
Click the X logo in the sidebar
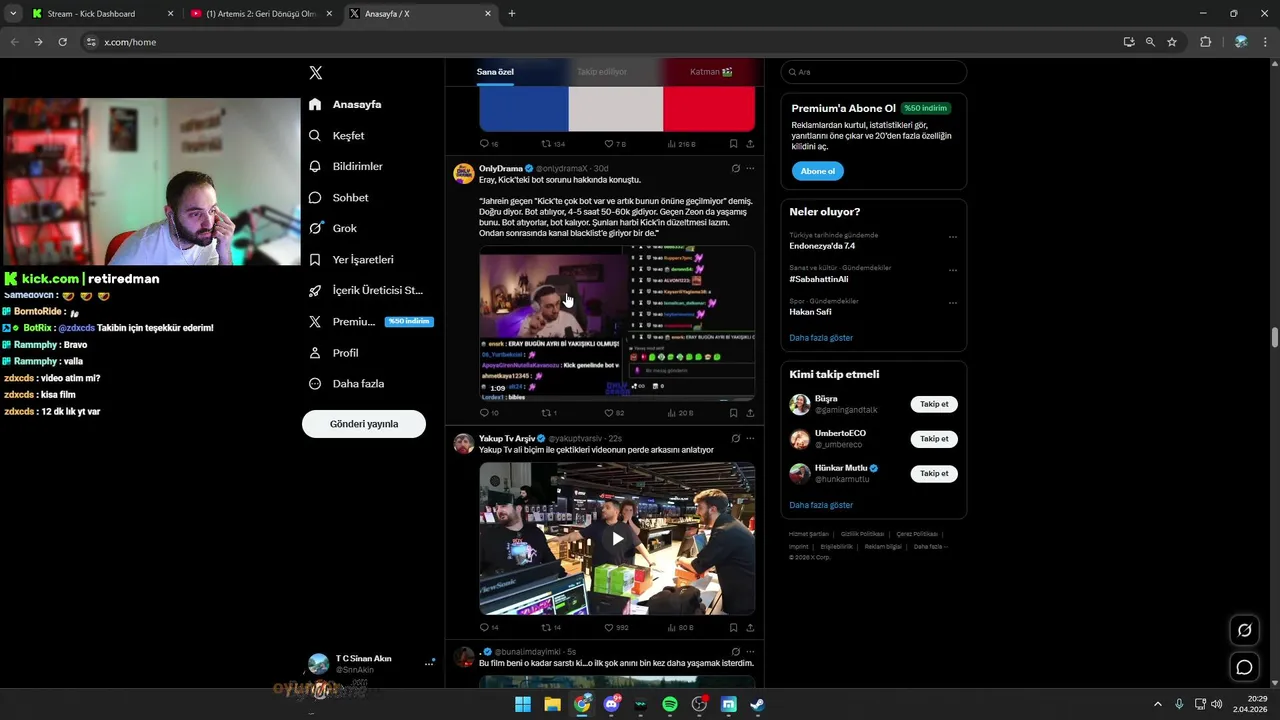coord(316,73)
